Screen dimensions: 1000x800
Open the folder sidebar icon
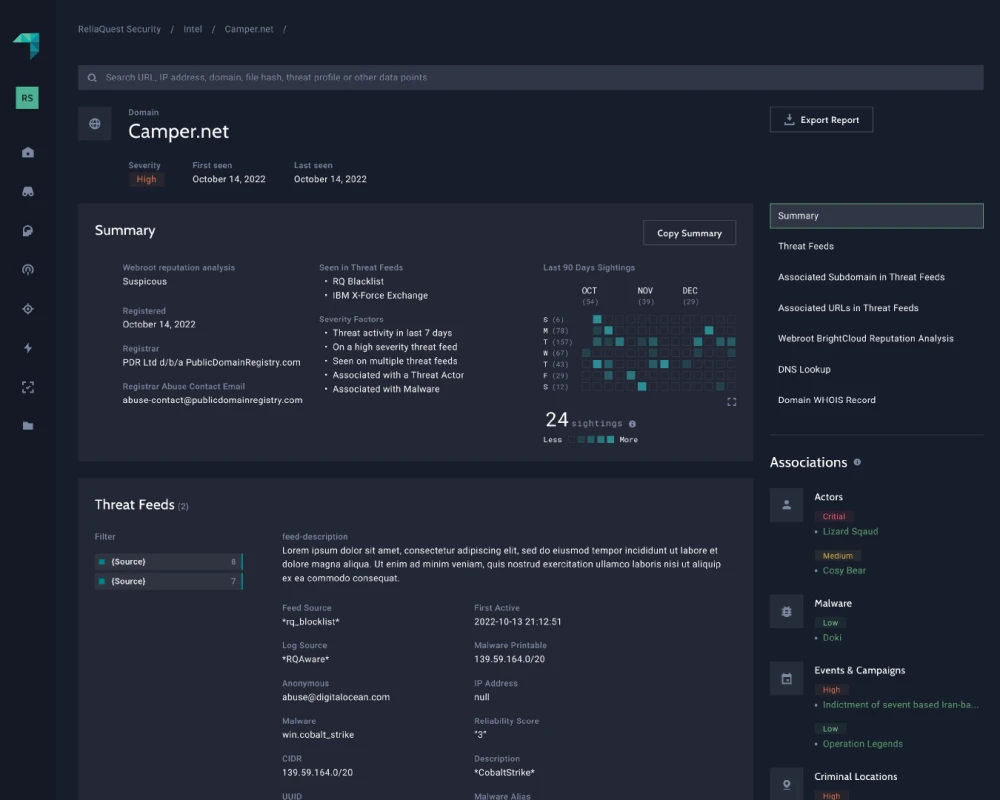point(28,426)
